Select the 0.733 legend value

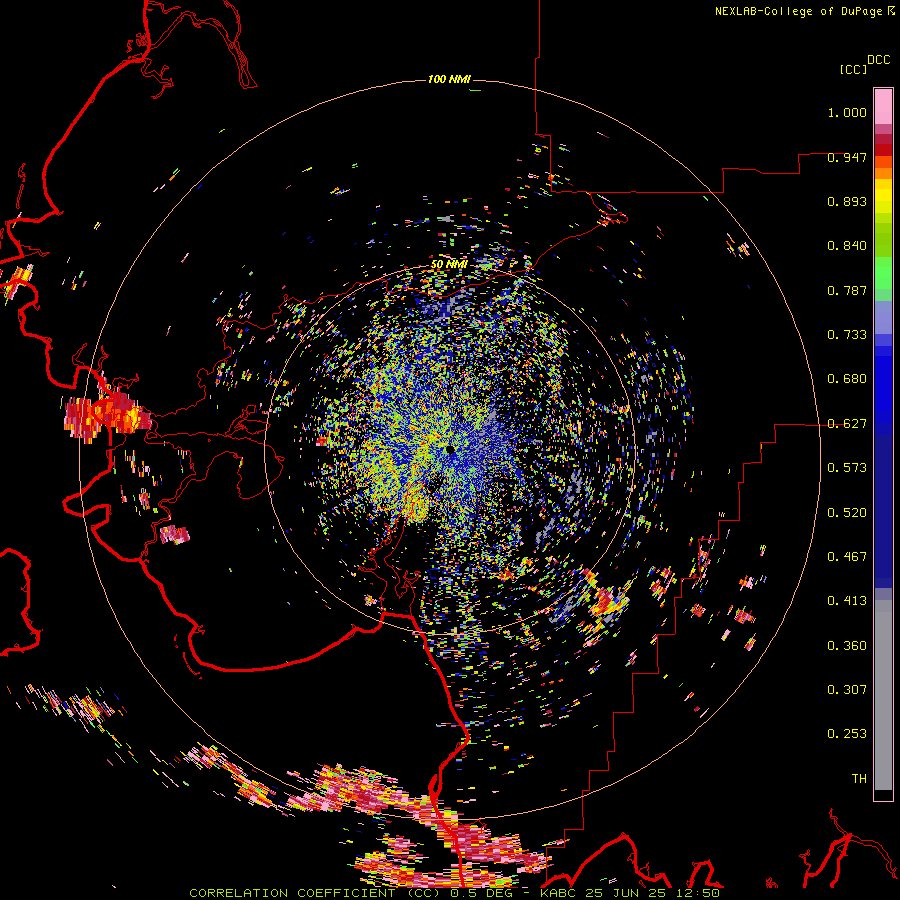click(847, 335)
